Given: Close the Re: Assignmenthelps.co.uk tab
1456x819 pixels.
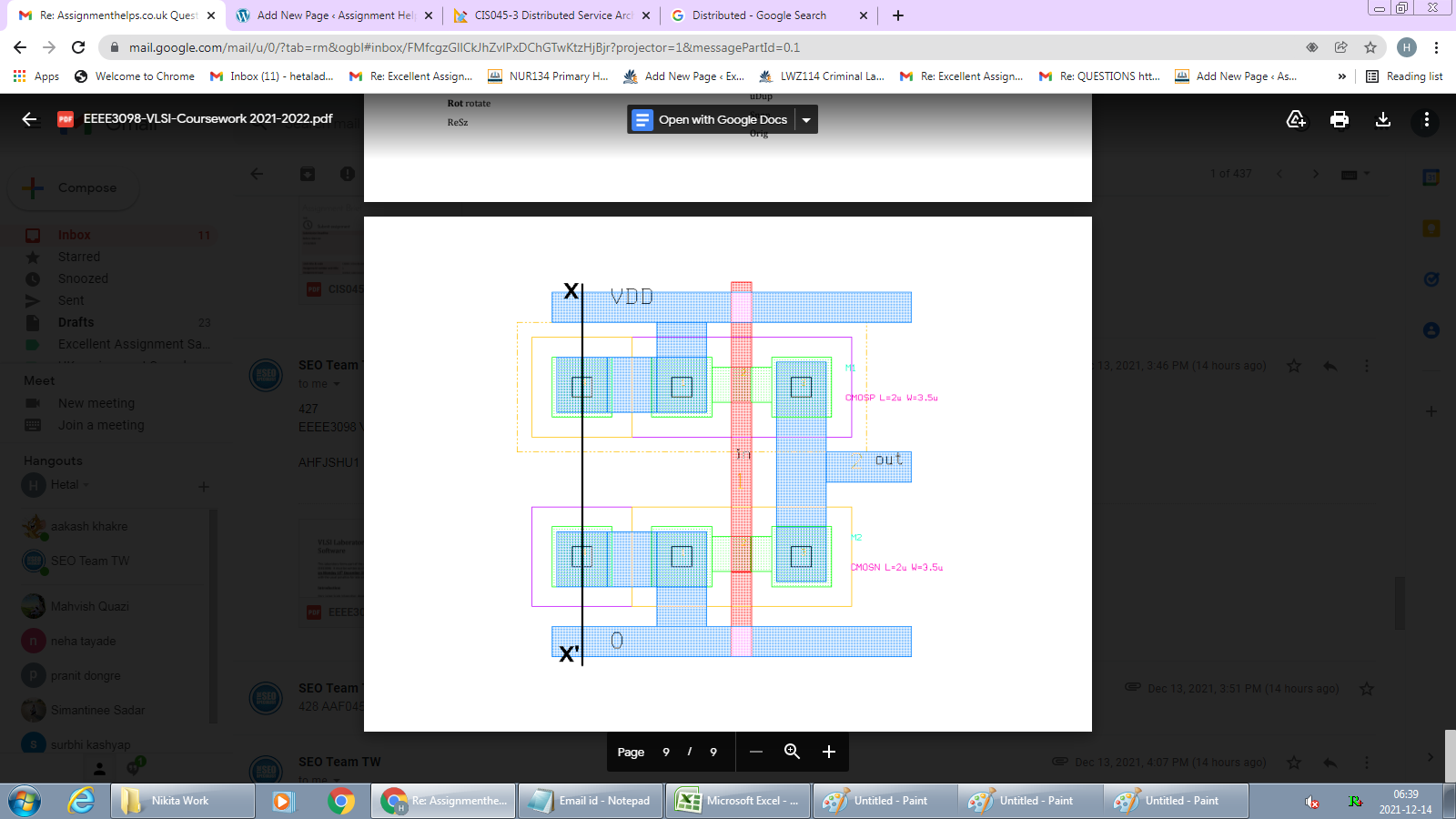Looking at the screenshot, I should (211, 15).
